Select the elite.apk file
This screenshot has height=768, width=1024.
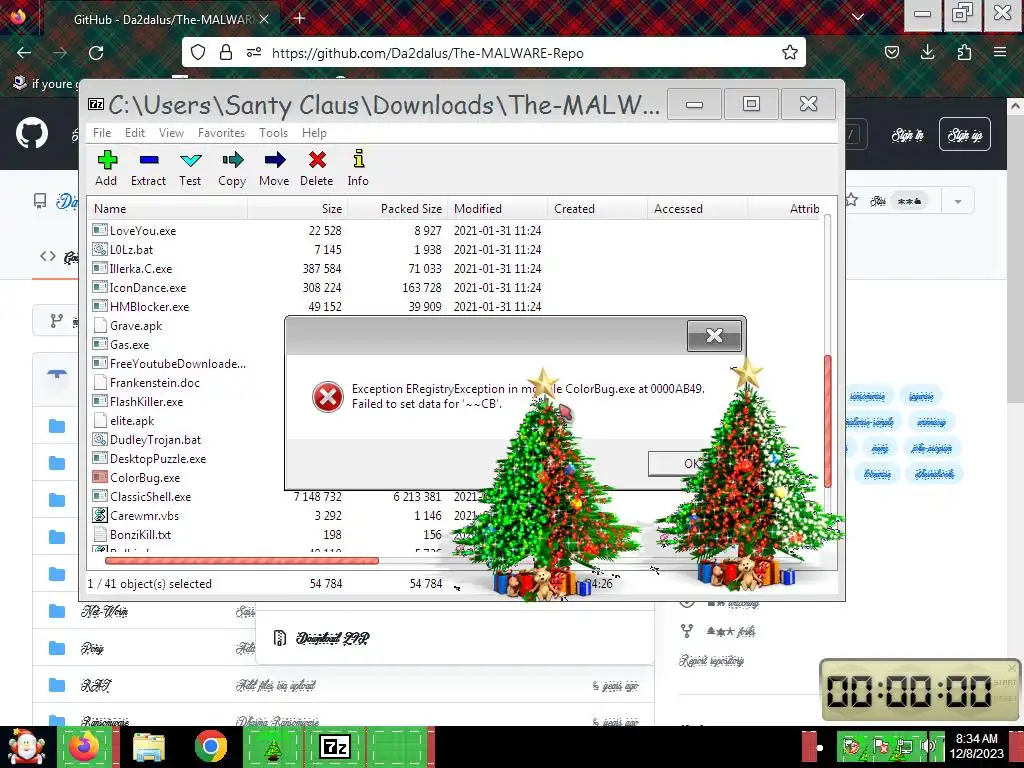[132, 421]
